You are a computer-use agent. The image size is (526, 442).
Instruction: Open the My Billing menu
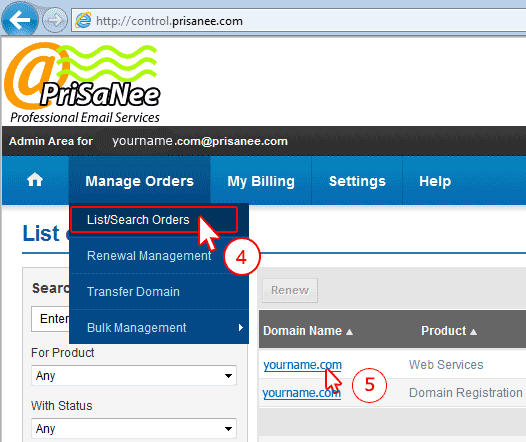click(261, 181)
